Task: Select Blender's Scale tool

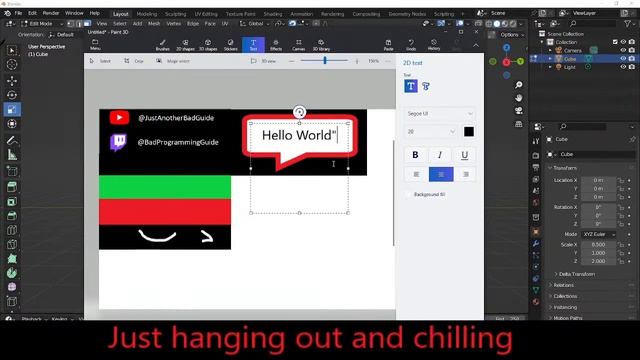Action: point(12,109)
